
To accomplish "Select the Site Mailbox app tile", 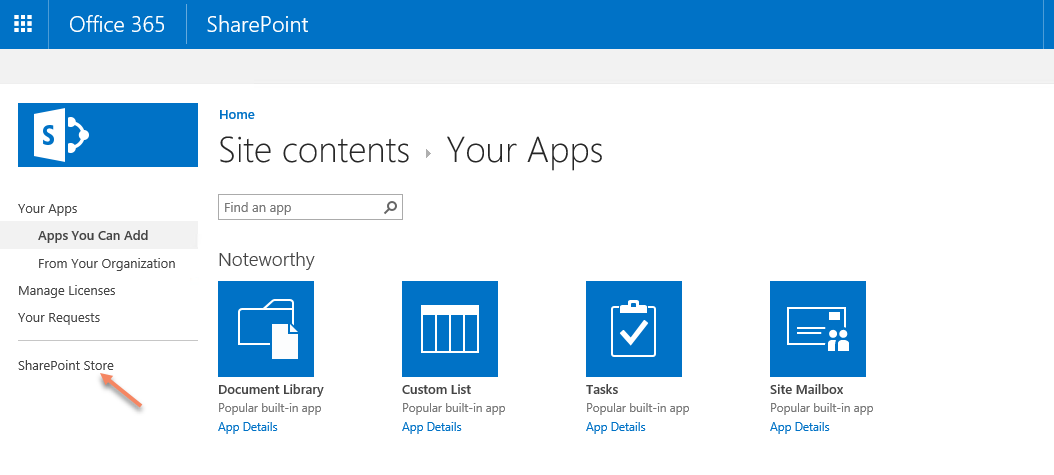I will point(817,329).
